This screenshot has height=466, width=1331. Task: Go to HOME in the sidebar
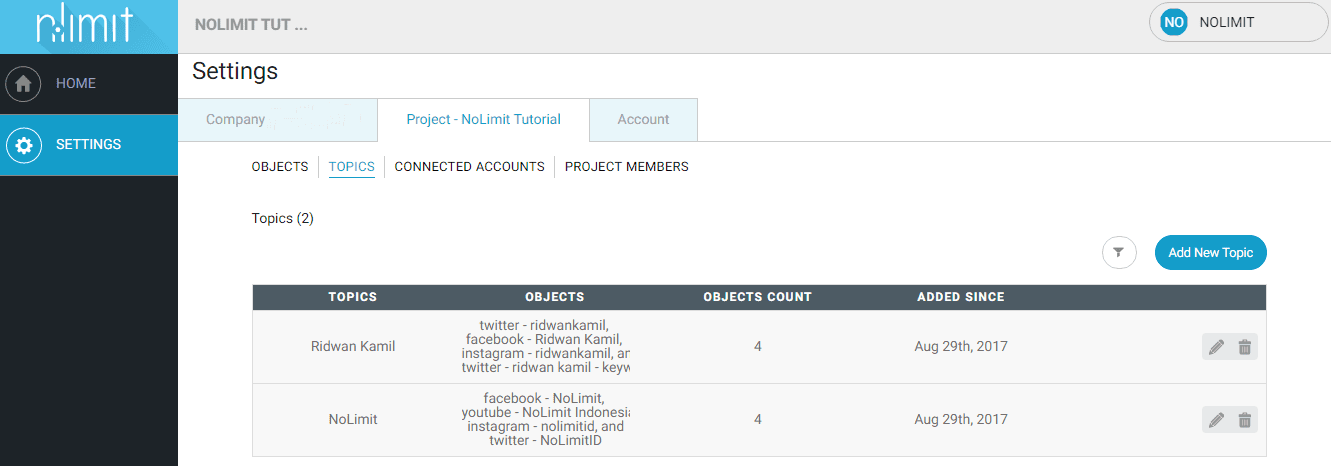pos(89,84)
